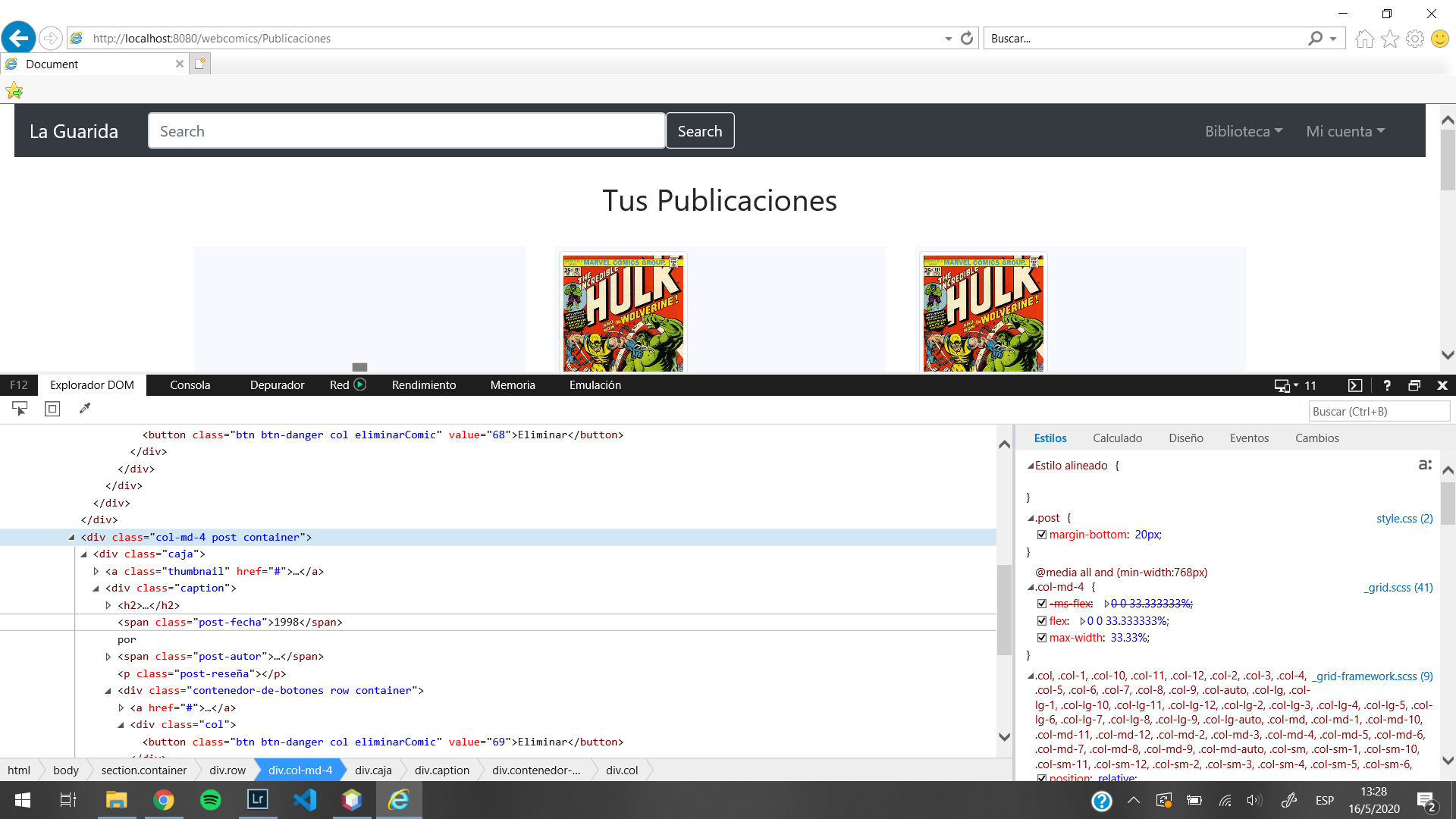Toggle the flex property checkbox
This screenshot has width=1456, height=819.
tap(1042, 621)
